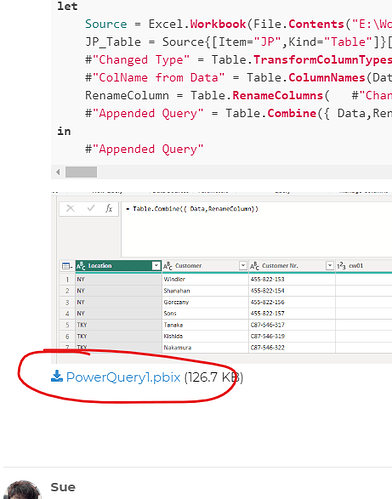Open the Customer column filter dropdown
Viewport: 392px width, 499px height.
tap(243, 266)
